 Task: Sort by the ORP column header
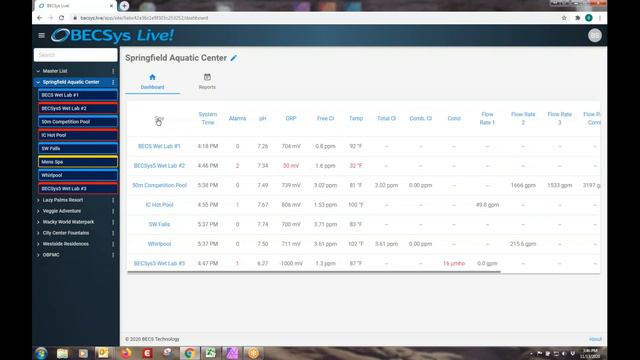tap(291, 118)
